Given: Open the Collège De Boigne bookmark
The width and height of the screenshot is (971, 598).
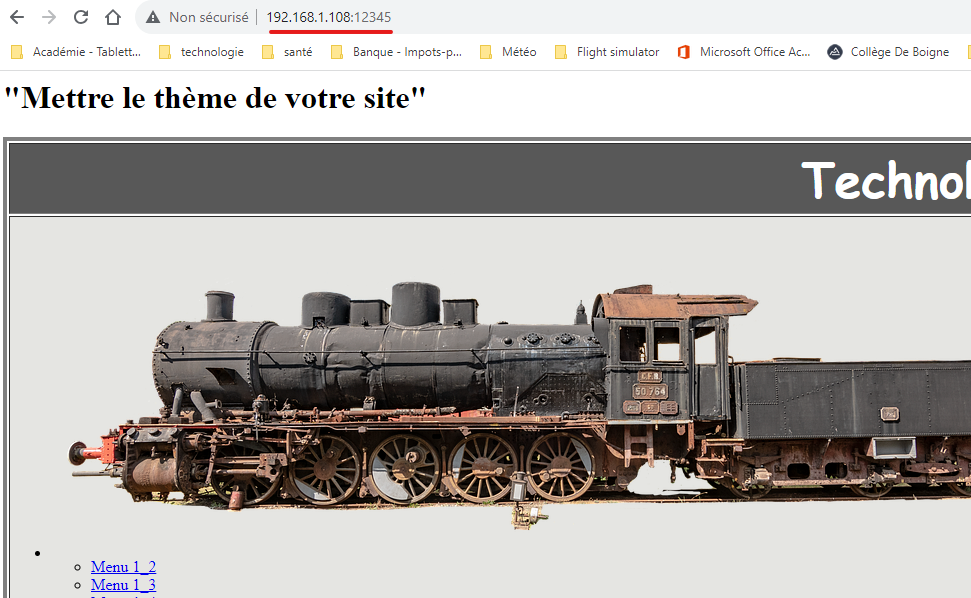Looking at the screenshot, I should 888,52.
